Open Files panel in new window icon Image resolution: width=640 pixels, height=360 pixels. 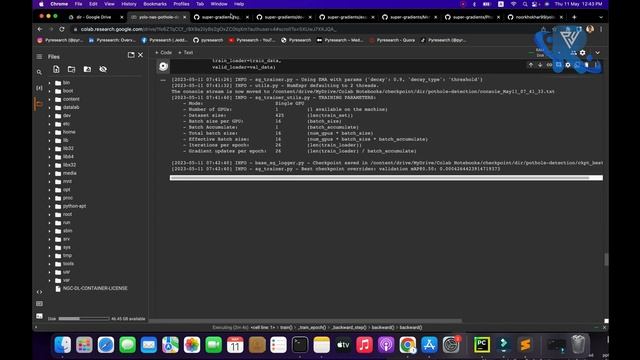click(x=131, y=55)
